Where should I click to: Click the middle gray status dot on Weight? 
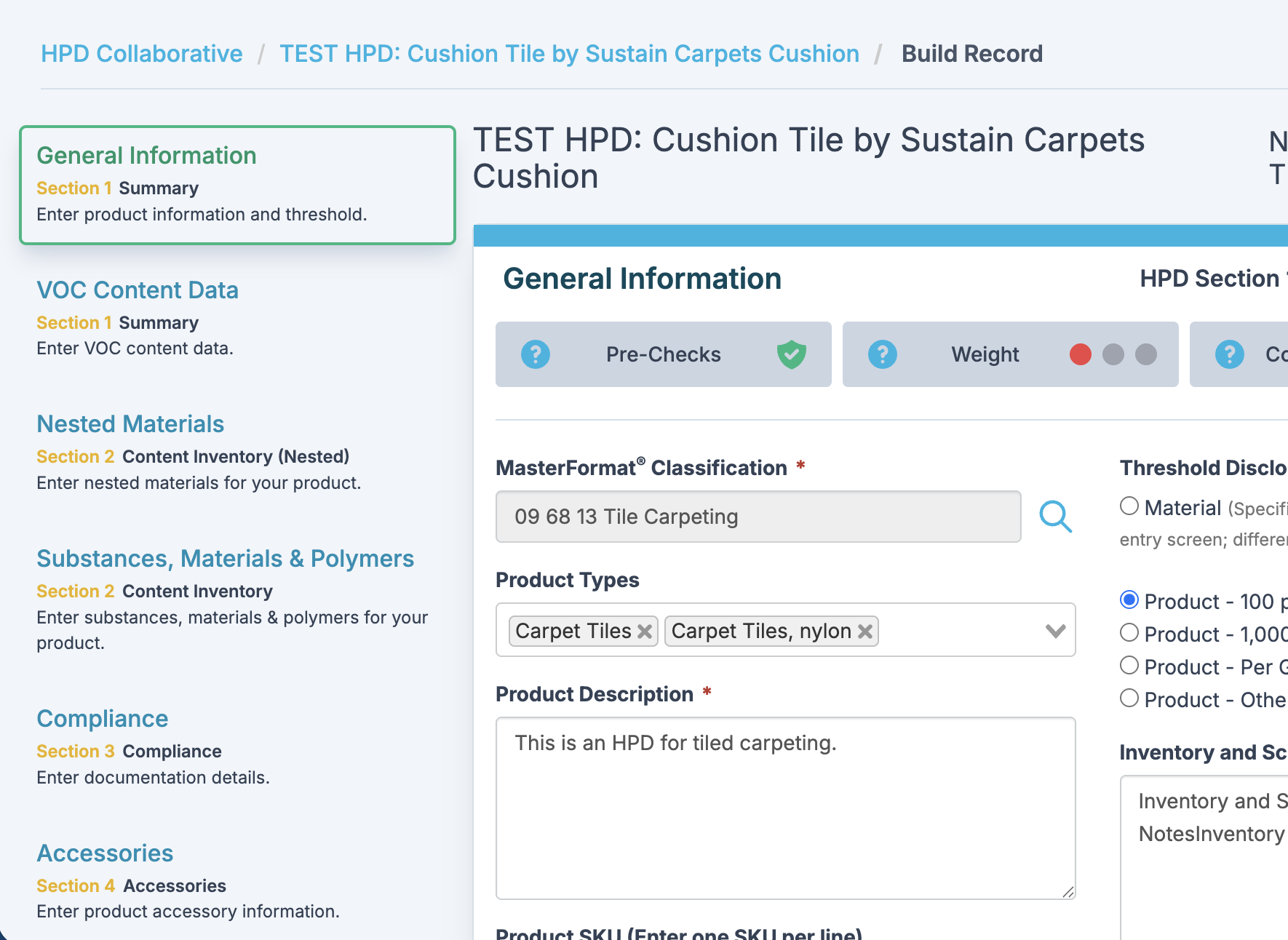click(1113, 356)
